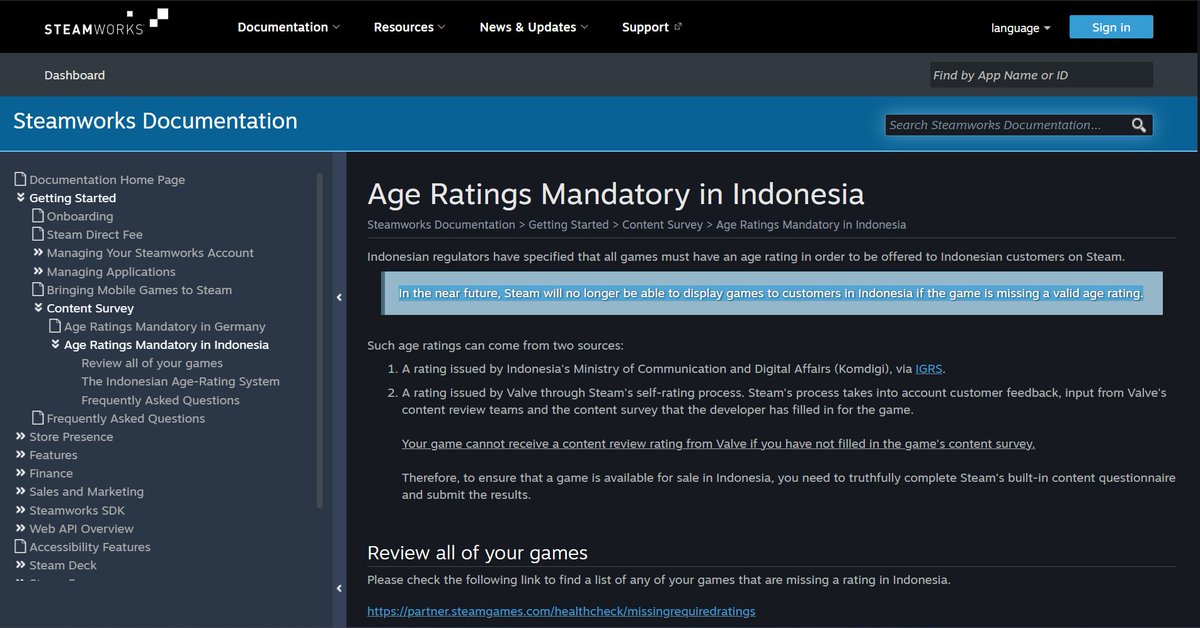The height and width of the screenshot is (628, 1200).
Task: Click the sidebar Frequently Asked Questions page icon
Action: 38,418
